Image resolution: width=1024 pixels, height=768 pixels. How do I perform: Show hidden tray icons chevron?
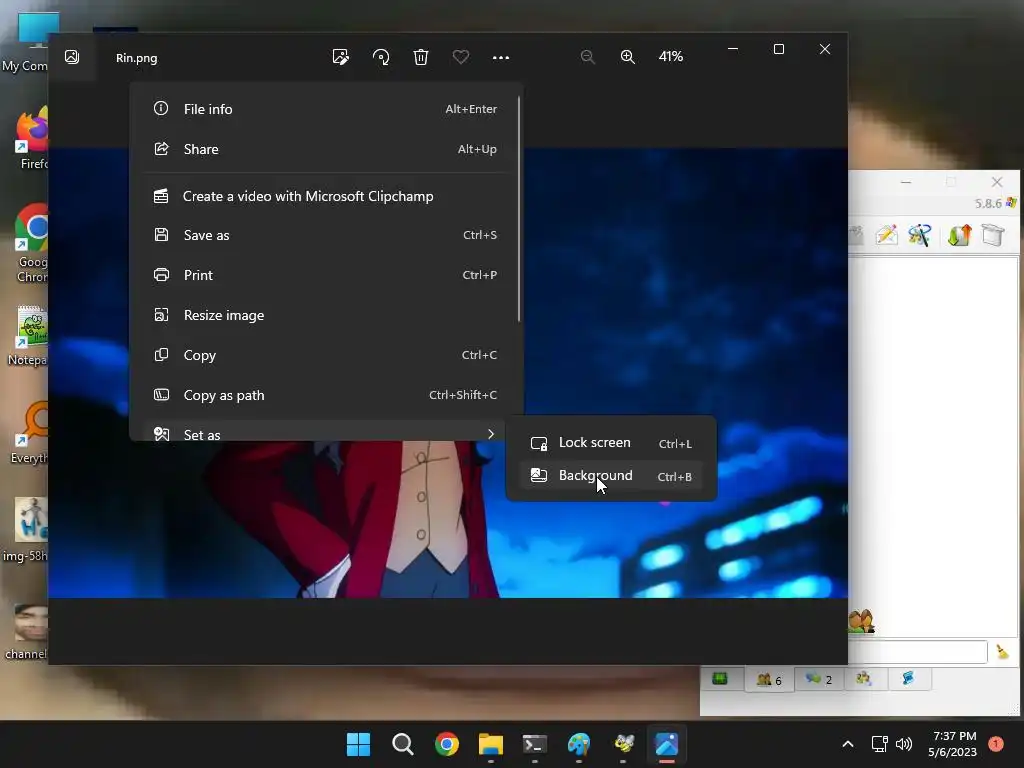click(x=848, y=744)
